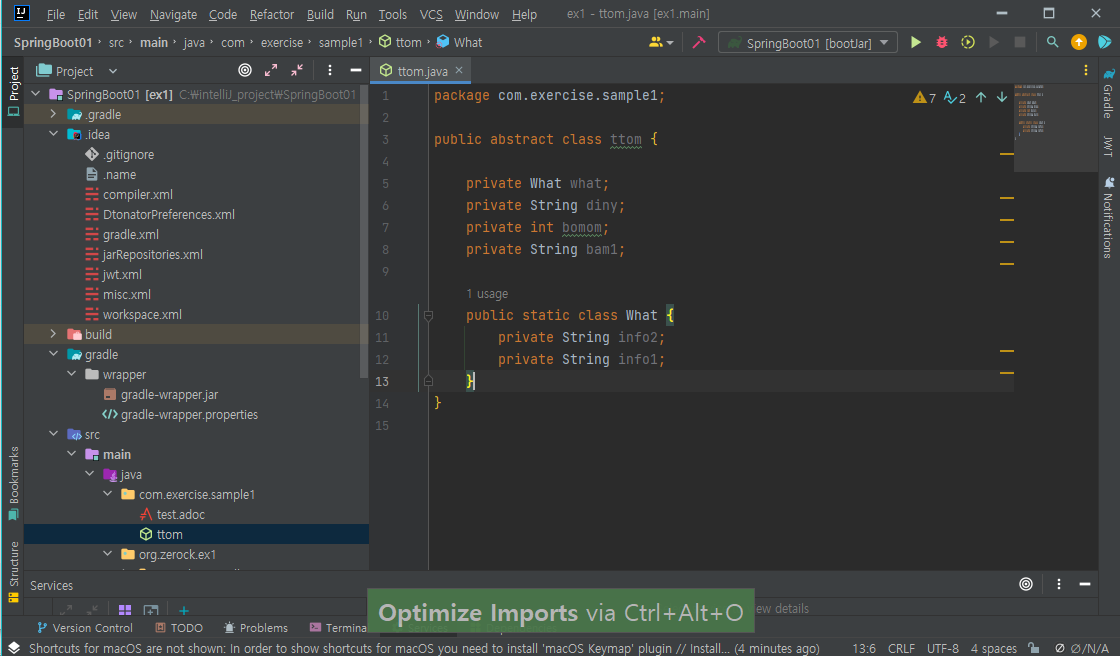Change line separator by clicking CRLF
The image size is (1120, 656).
click(901, 647)
